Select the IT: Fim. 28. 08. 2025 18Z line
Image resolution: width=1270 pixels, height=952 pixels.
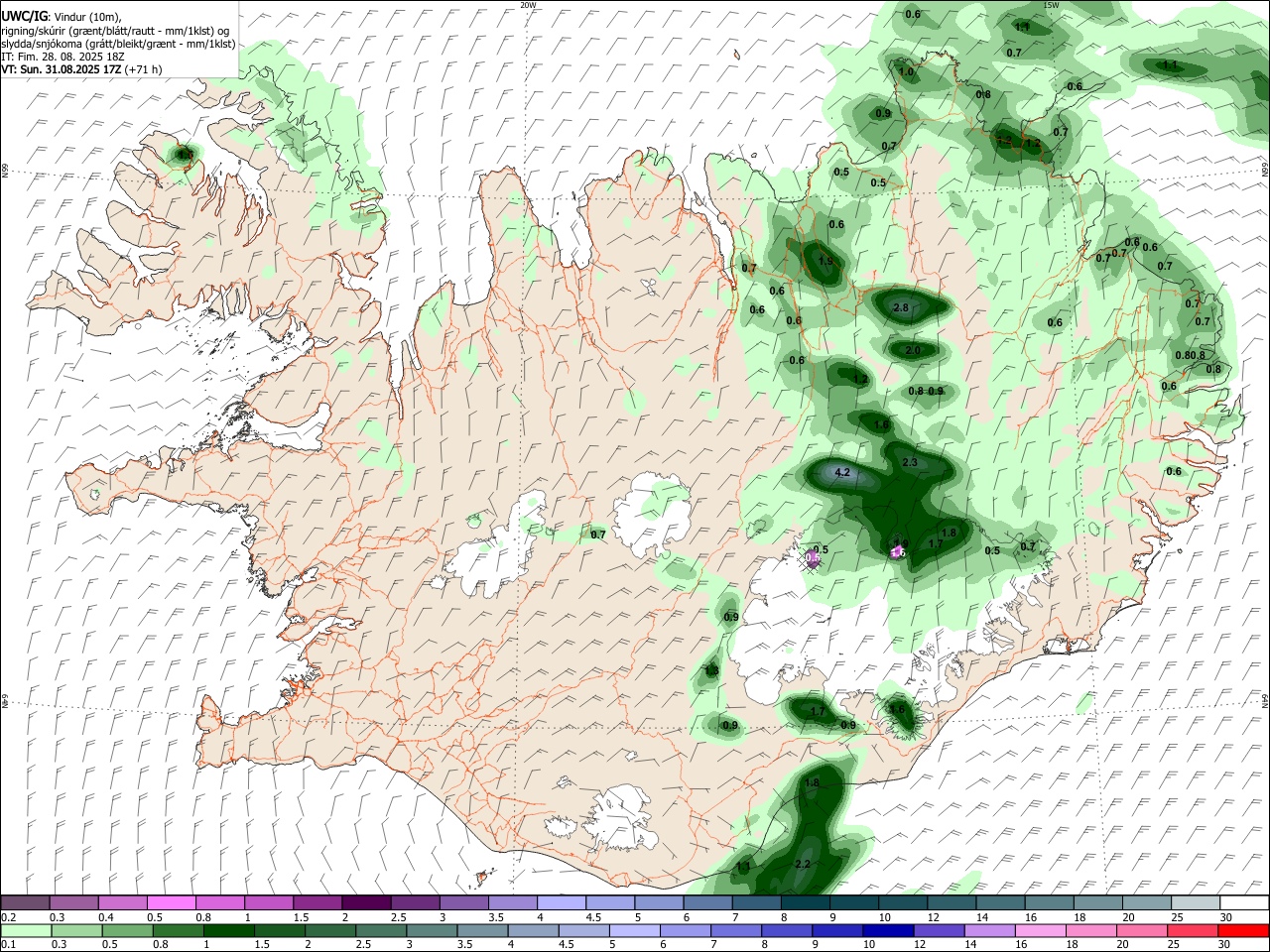point(63,57)
